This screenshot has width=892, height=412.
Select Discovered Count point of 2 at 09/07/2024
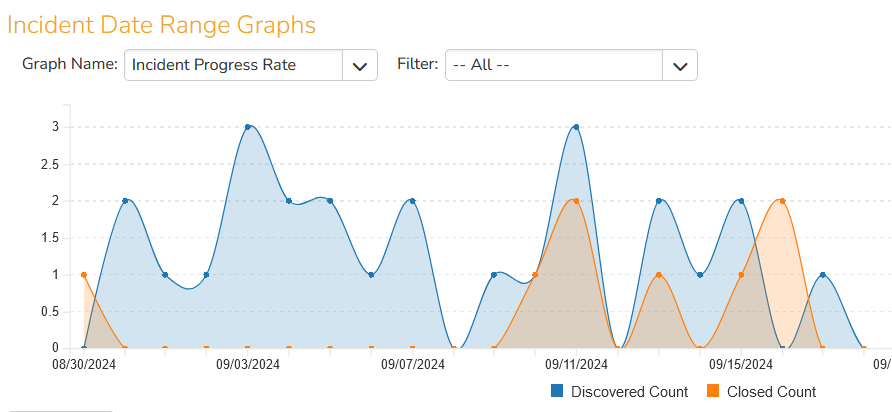(x=412, y=201)
